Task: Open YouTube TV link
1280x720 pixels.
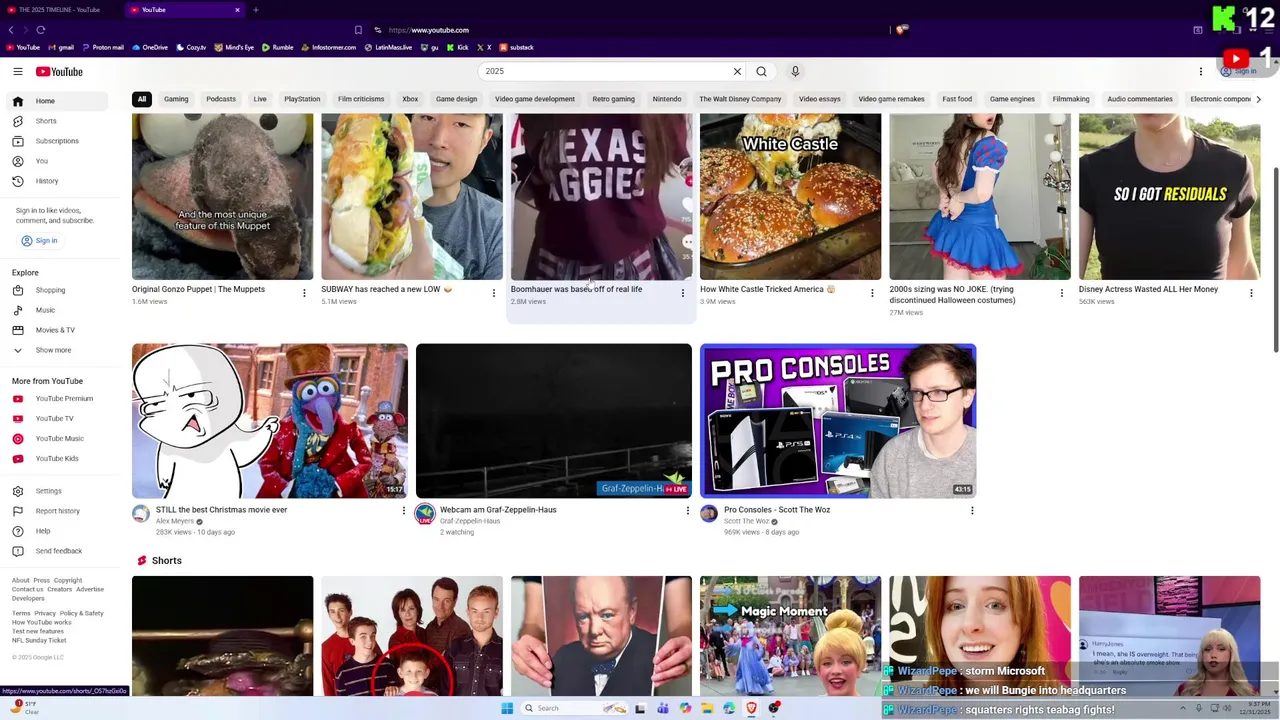Action: (58, 418)
